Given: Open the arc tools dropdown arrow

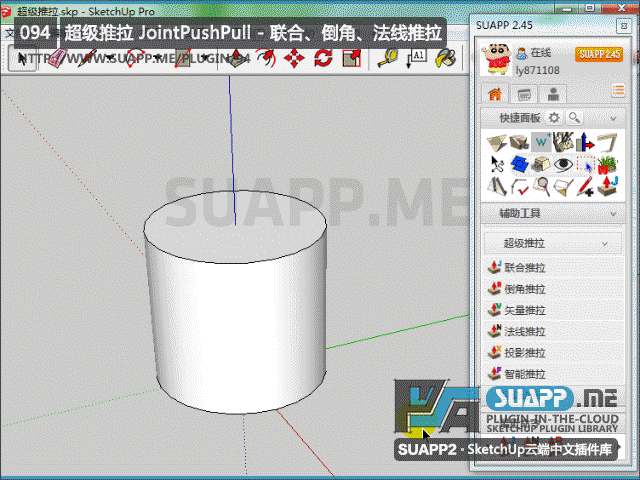Looking at the screenshot, I should tap(160, 58).
